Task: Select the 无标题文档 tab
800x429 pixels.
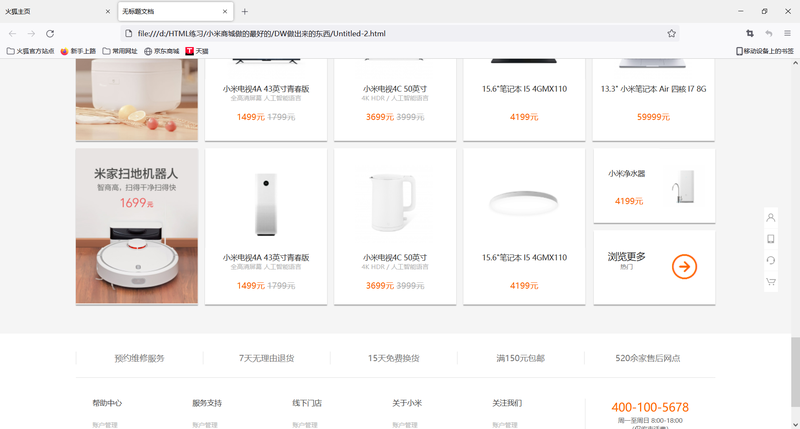Action: click(176, 11)
